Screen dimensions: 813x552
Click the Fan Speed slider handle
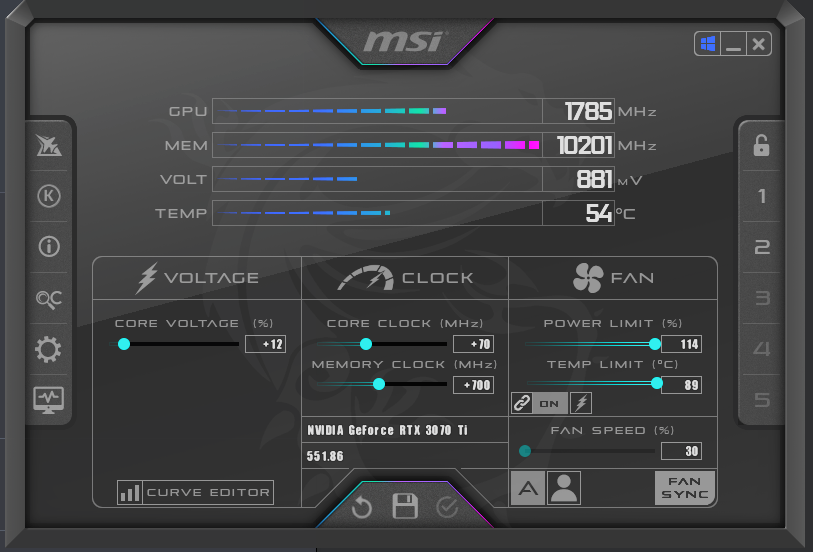pos(525,451)
